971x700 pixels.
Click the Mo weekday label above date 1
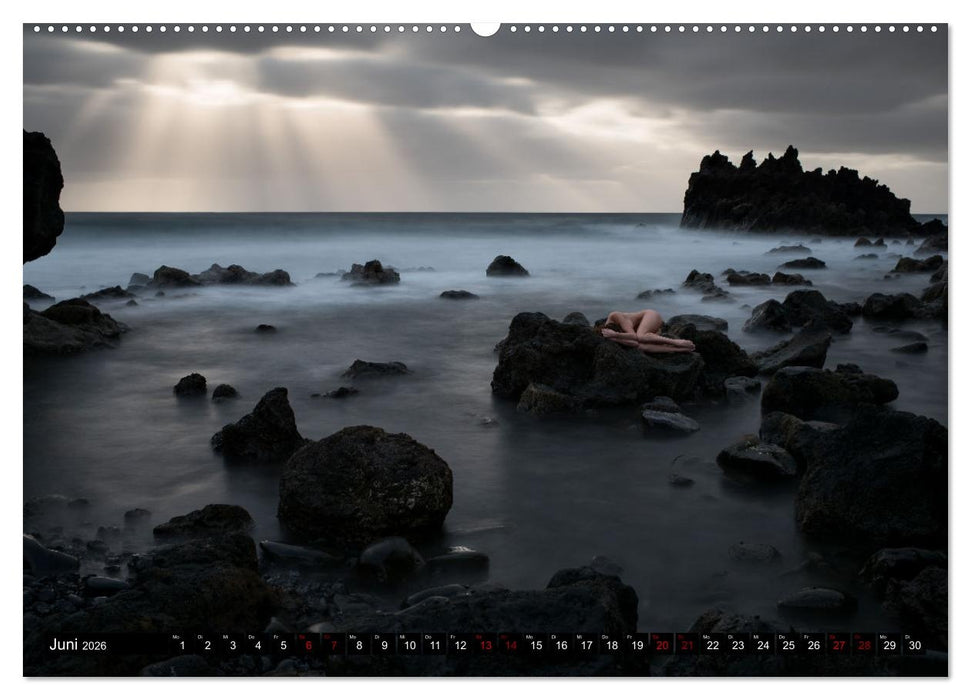point(178,634)
